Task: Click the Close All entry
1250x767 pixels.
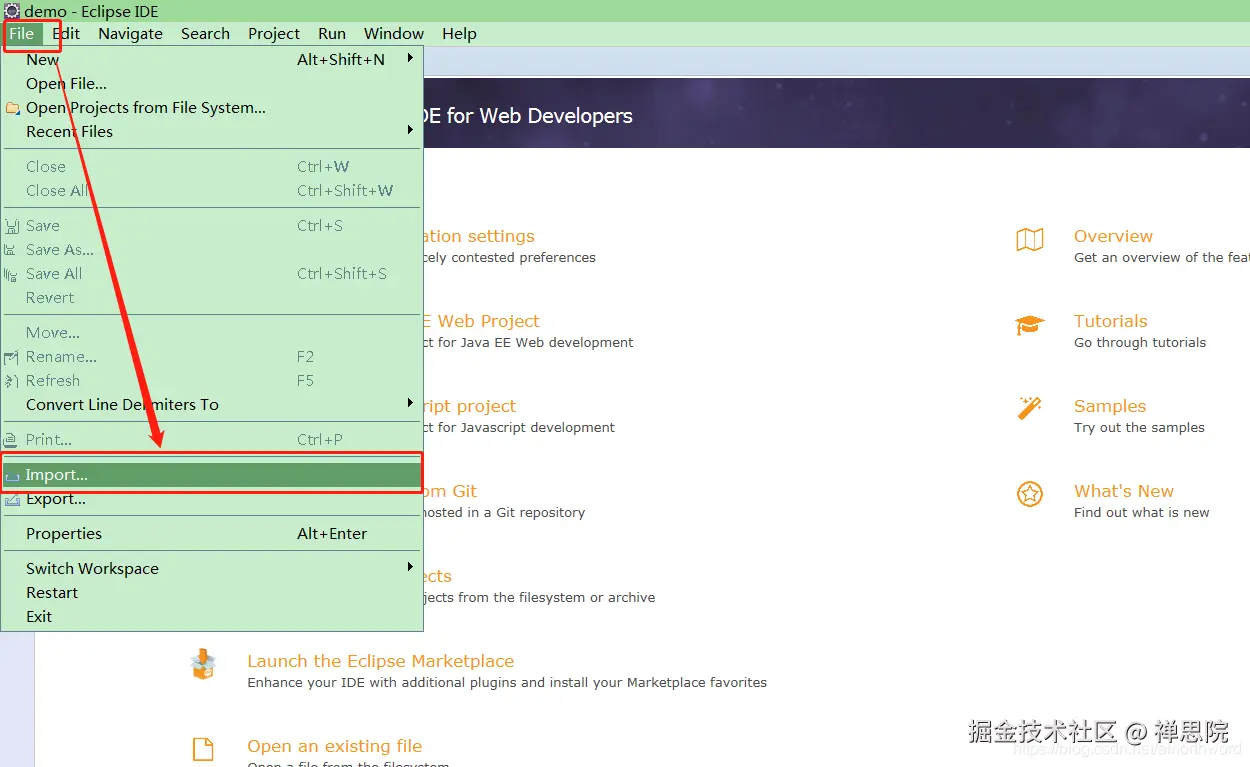Action: click(x=211, y=190)
